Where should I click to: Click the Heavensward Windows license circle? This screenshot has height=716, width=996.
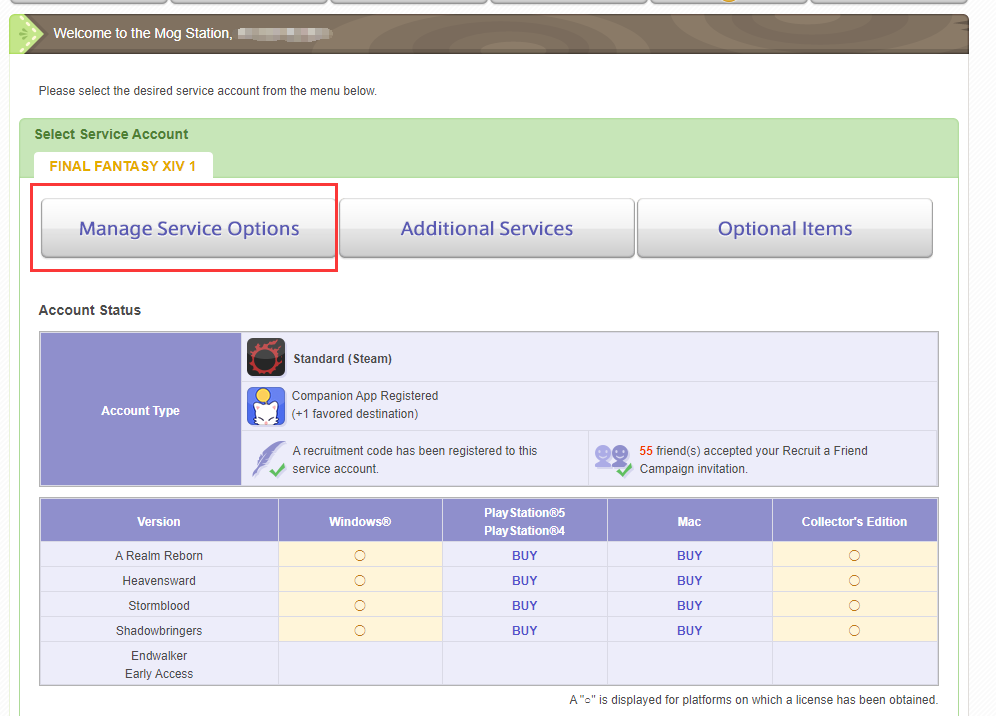click(360, 581)
